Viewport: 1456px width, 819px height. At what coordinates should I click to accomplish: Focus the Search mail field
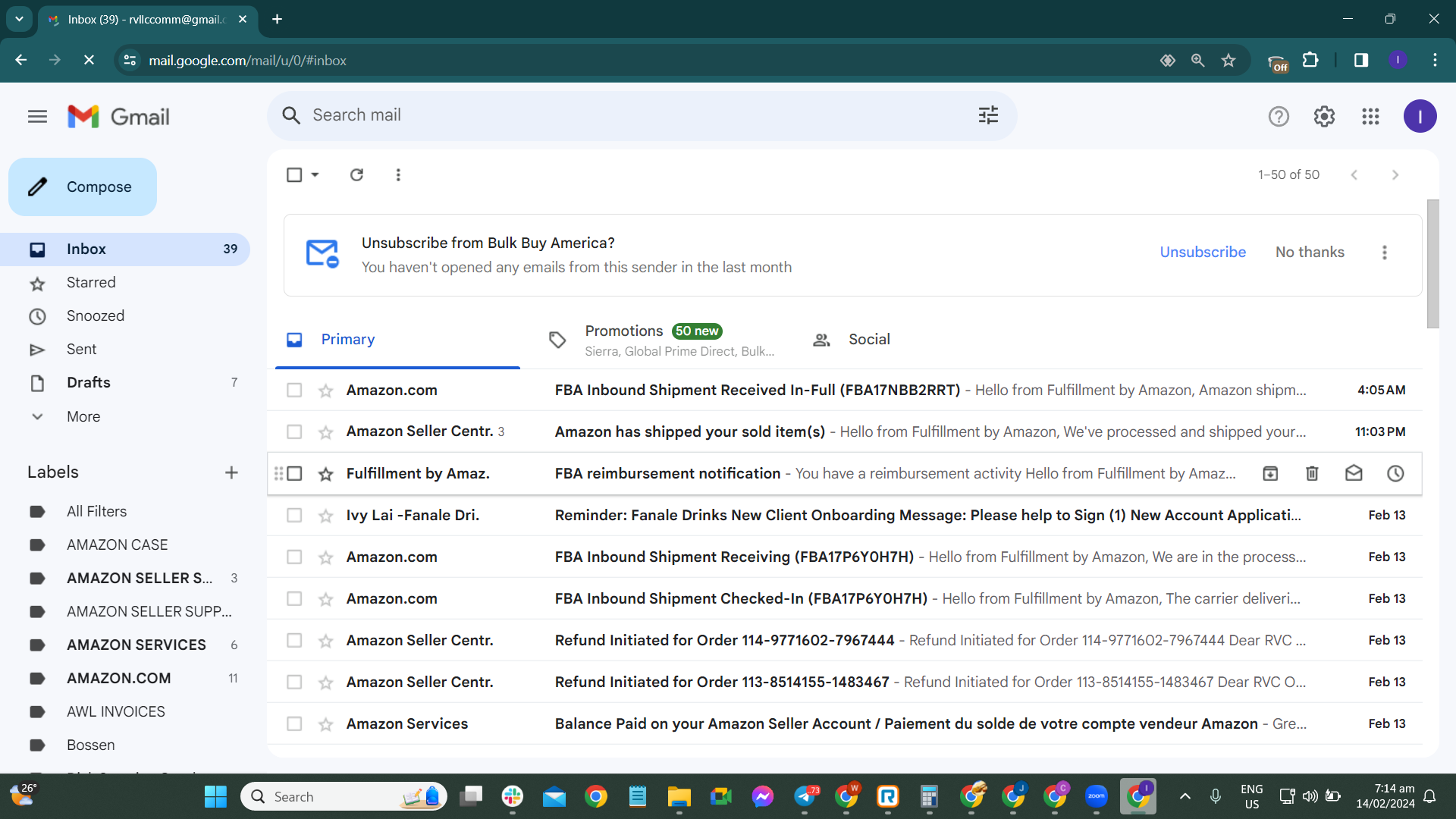[642, 115]
